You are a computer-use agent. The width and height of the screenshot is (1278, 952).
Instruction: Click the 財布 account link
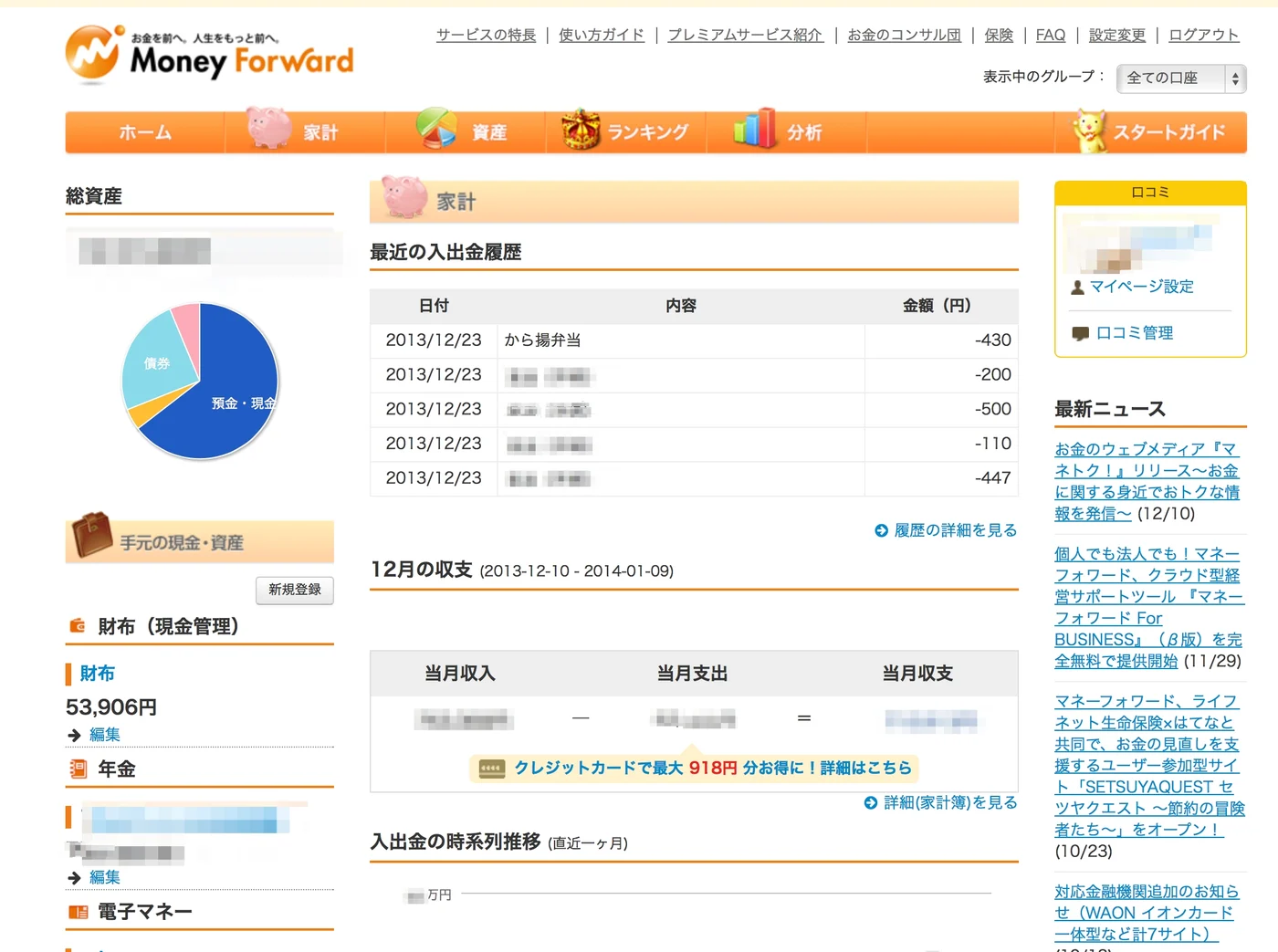coord(97,674)
